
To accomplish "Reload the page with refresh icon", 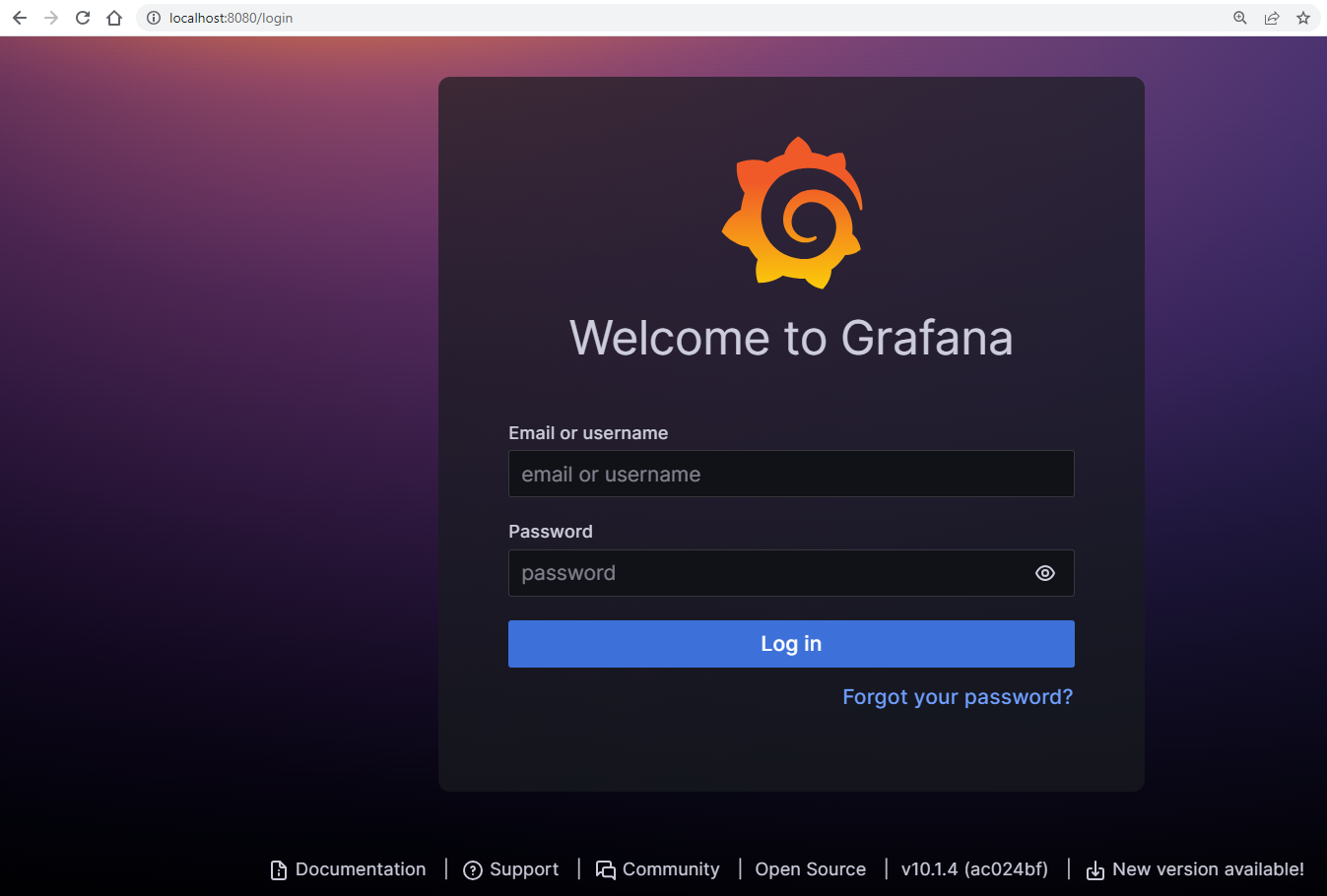I will coord(83,18).
